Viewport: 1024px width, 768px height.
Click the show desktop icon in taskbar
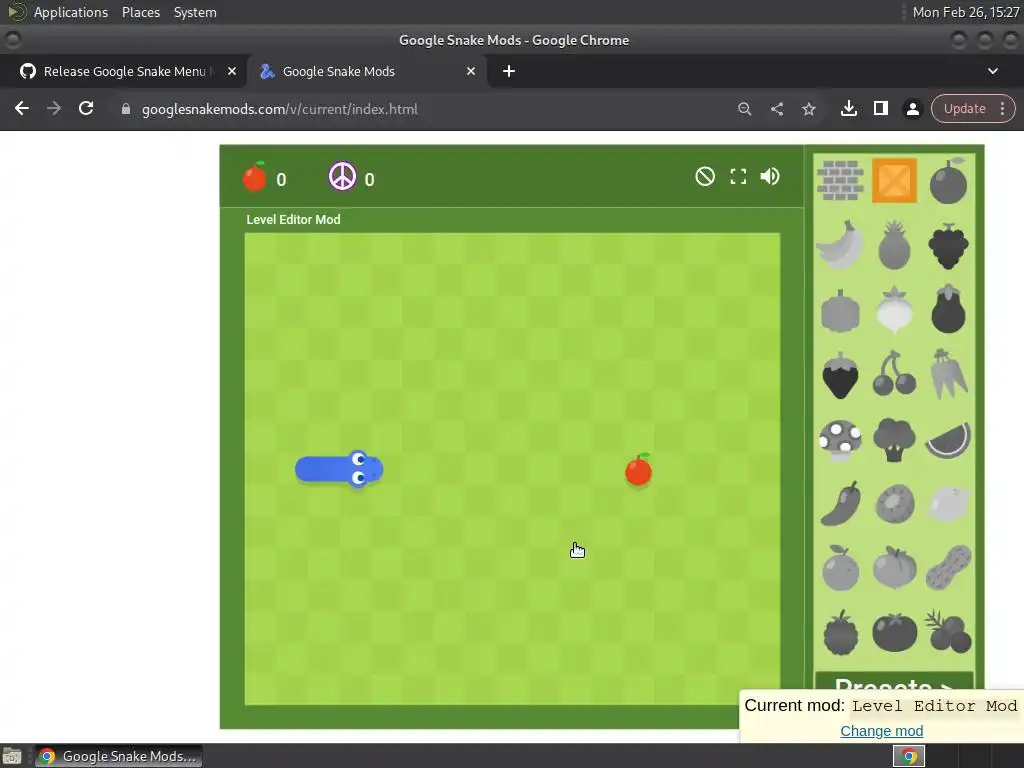click(x=12, y=756)
